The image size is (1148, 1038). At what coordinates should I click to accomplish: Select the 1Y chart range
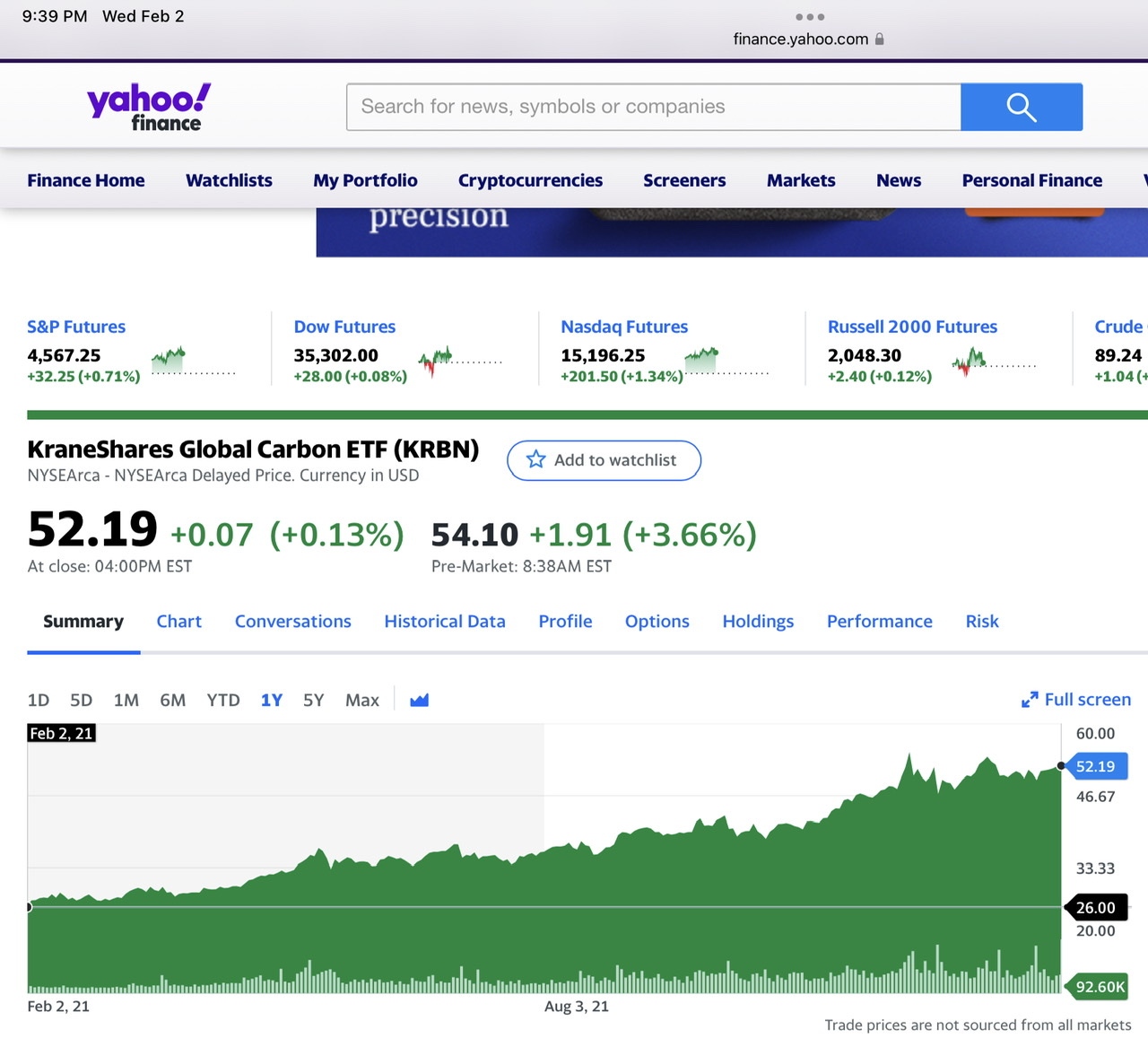[x=272, y=700]
